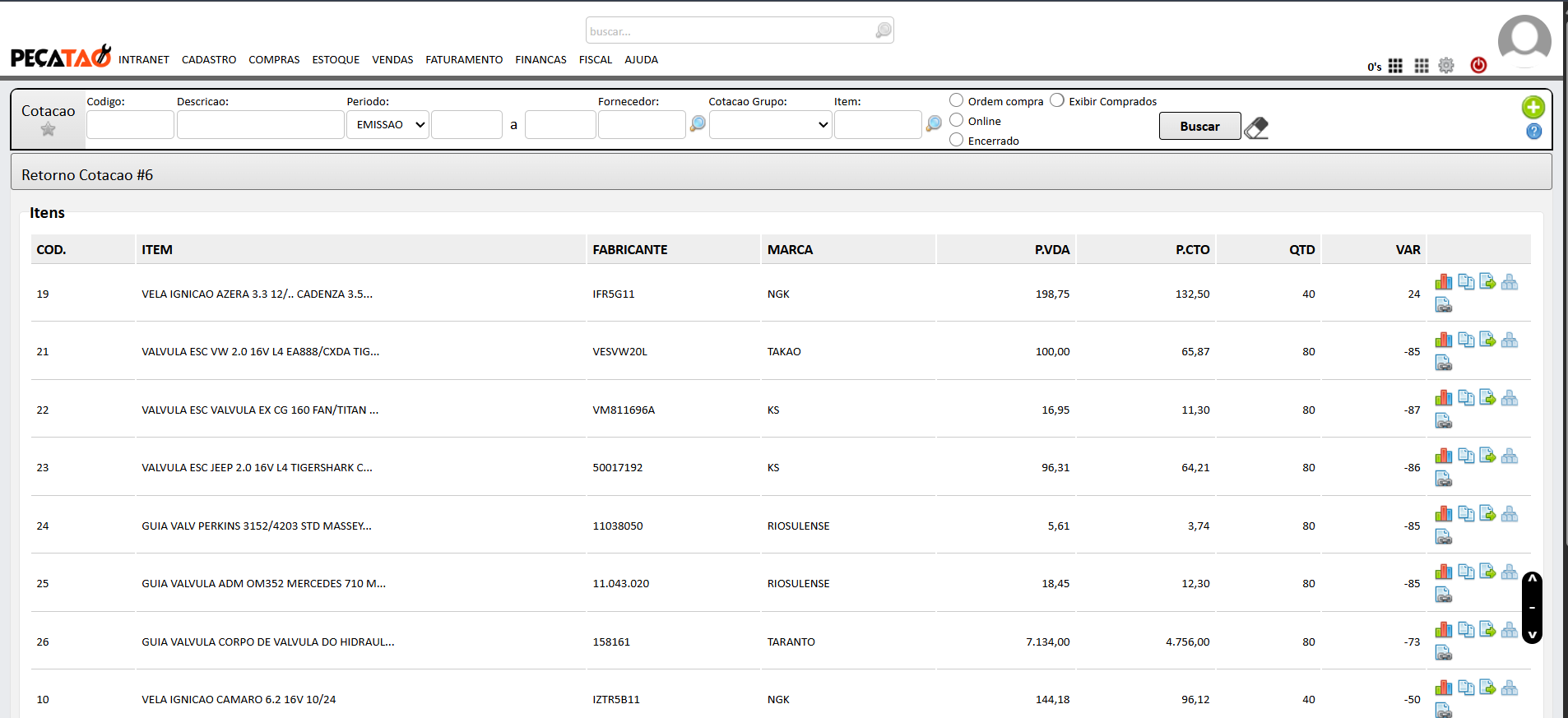The width and height of the screenshot is (1568, 718).
Task: Click export document icon for VALVULA ESC JEEP row
Action: click(1487, 455)
